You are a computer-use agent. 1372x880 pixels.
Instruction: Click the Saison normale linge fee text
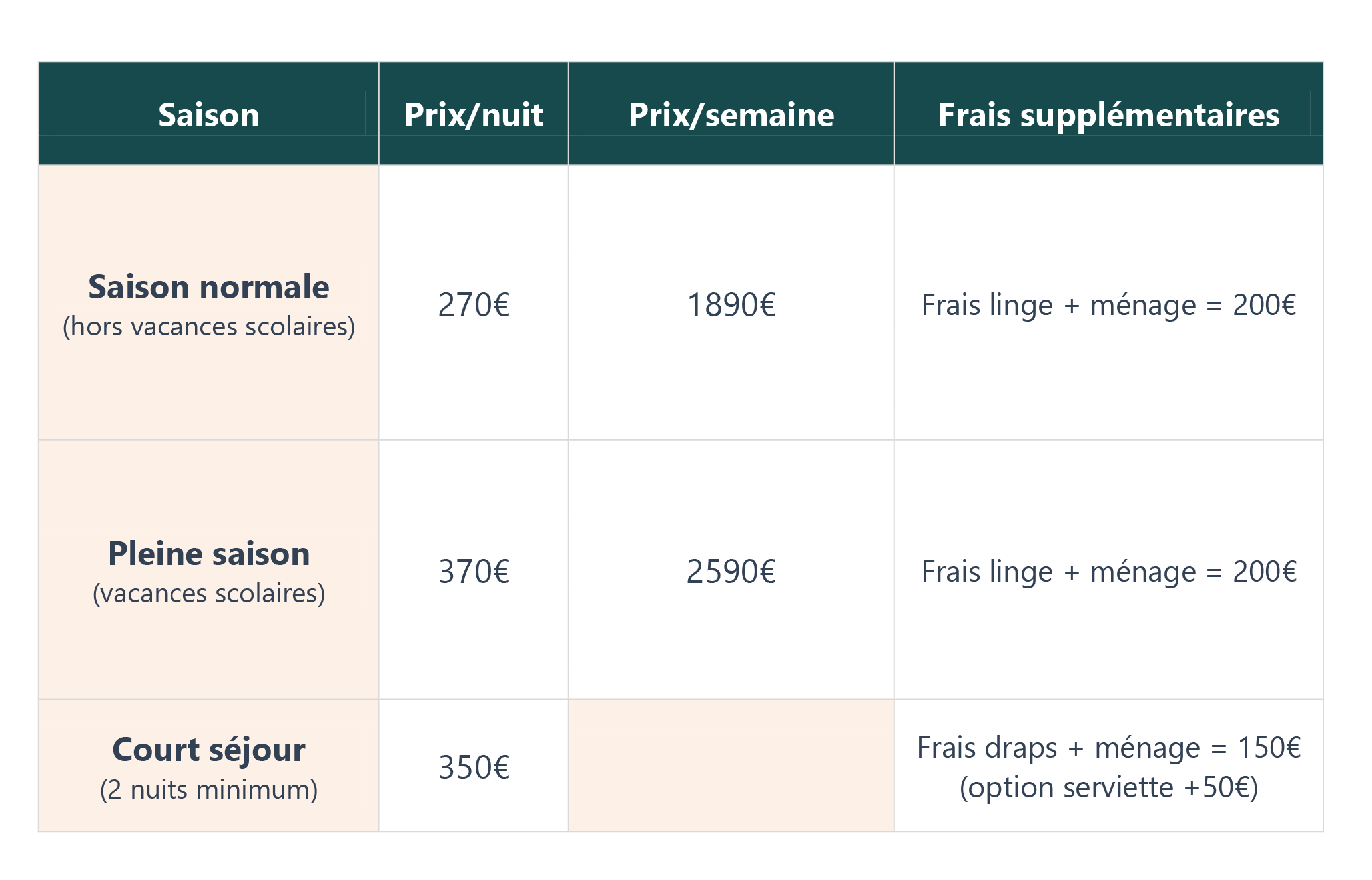coord(1109,305)
